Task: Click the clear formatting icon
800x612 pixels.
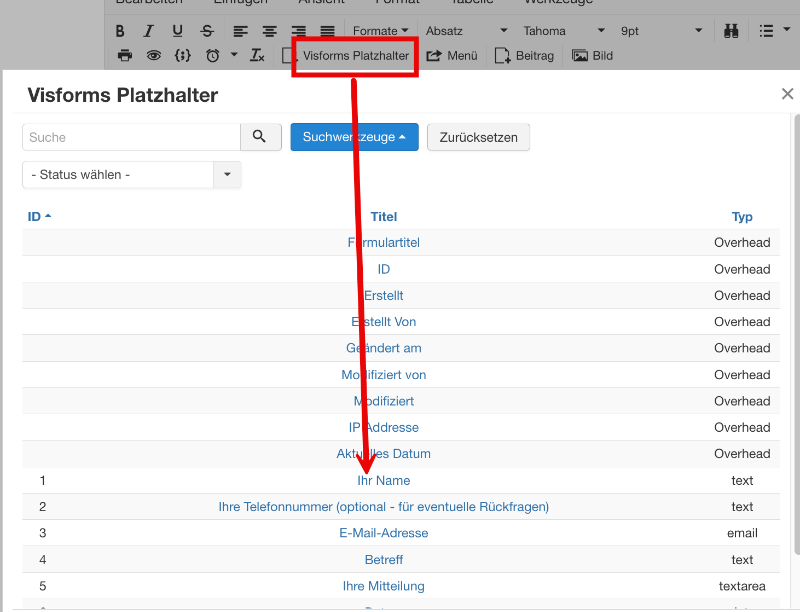Action: point(257,56)
